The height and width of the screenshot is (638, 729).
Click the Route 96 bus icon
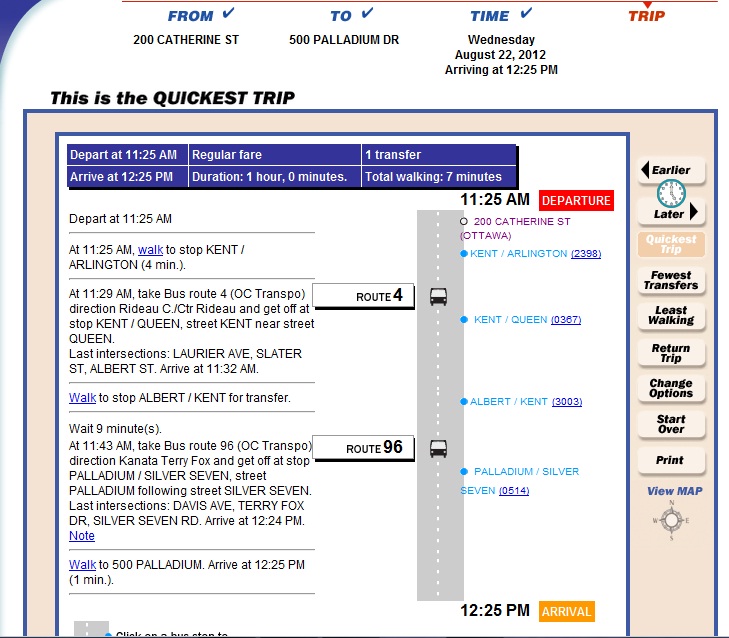(x=438, y=447)
